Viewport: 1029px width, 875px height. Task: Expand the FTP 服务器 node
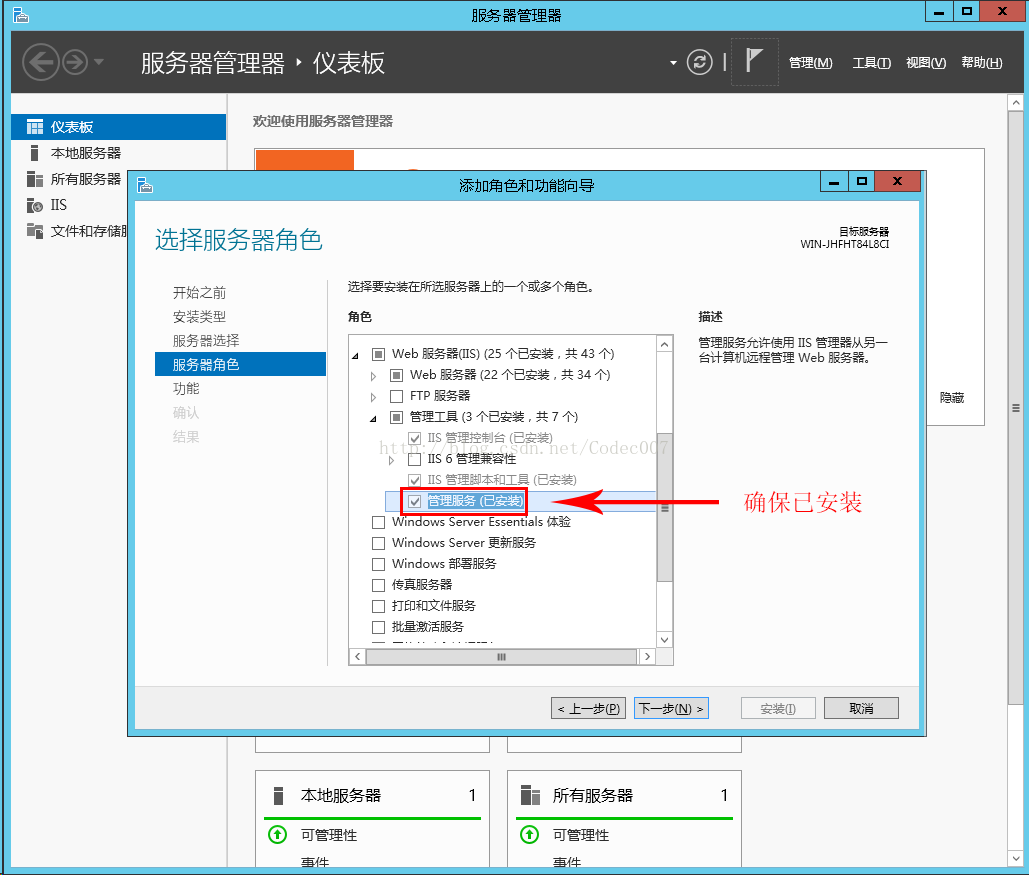click(x=373, y=397)
